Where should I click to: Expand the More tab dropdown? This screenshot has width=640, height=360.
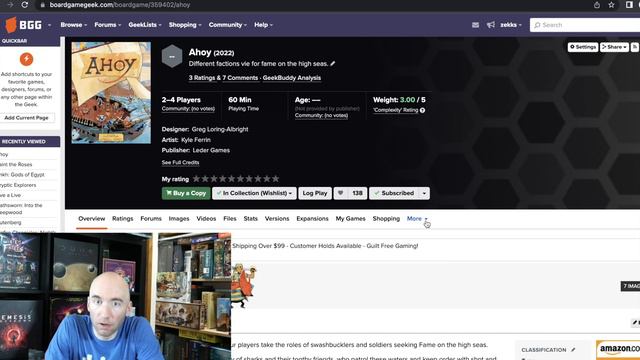tap(417, 219)
